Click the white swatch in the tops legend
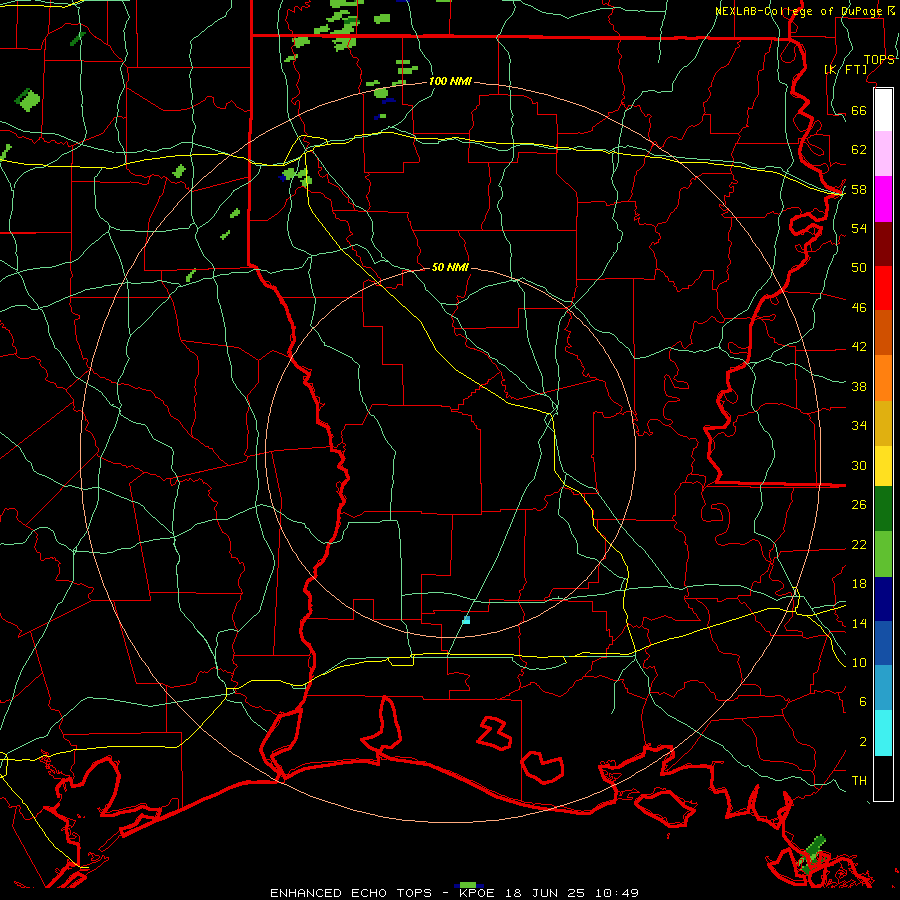The image size is (900, 900). [883, 110]
